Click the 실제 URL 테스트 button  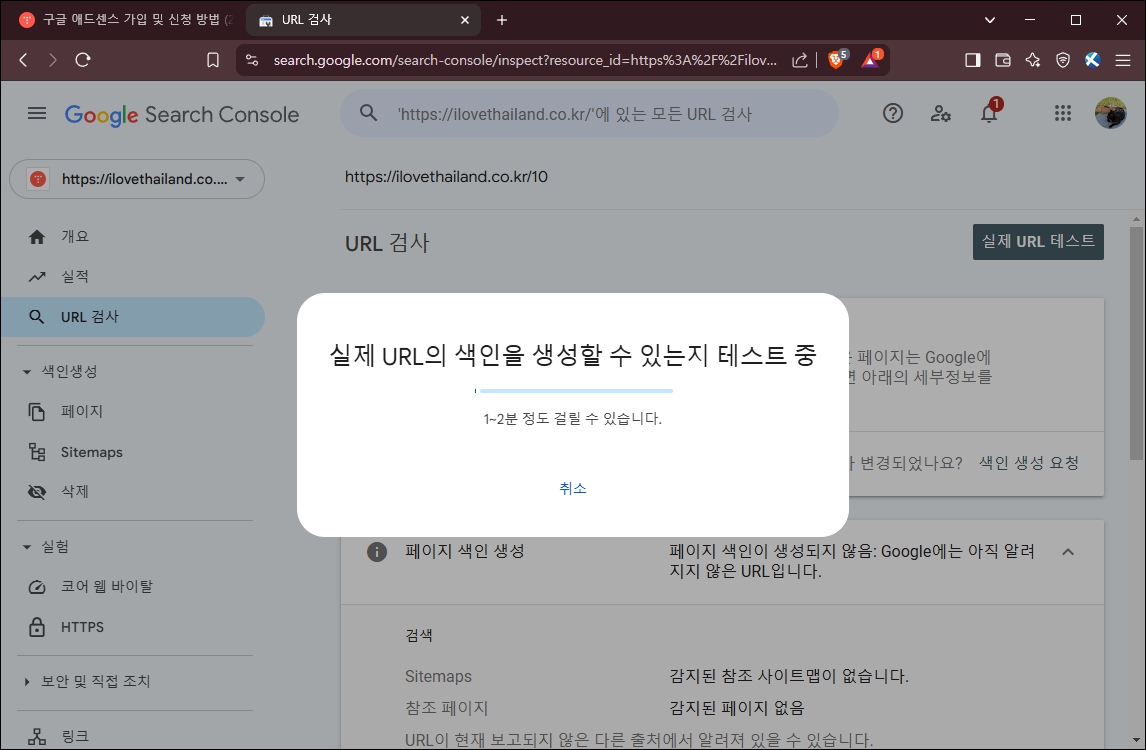click(1038, 241)
